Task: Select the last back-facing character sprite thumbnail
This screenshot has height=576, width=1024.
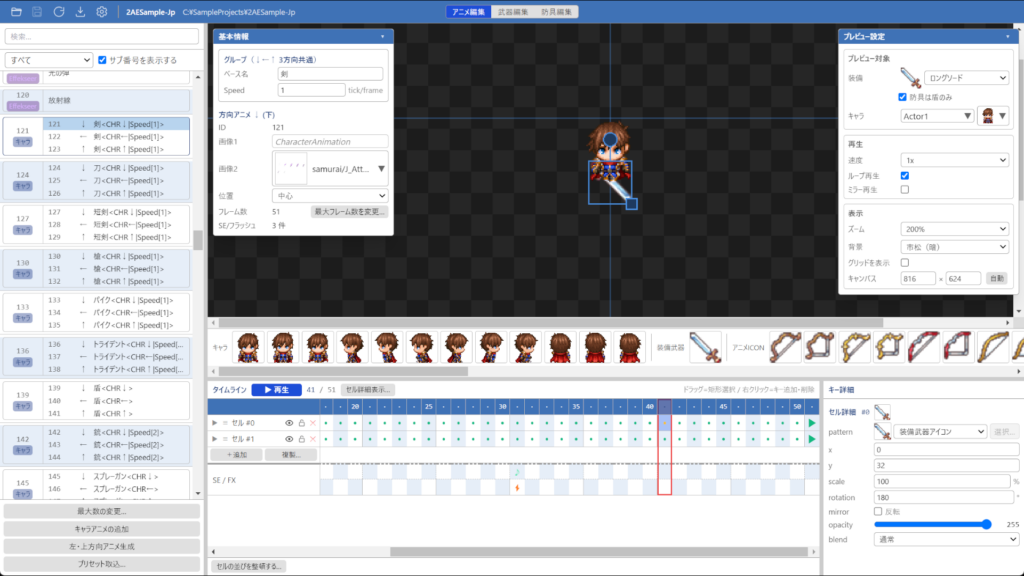Action: tap(629, 347)
